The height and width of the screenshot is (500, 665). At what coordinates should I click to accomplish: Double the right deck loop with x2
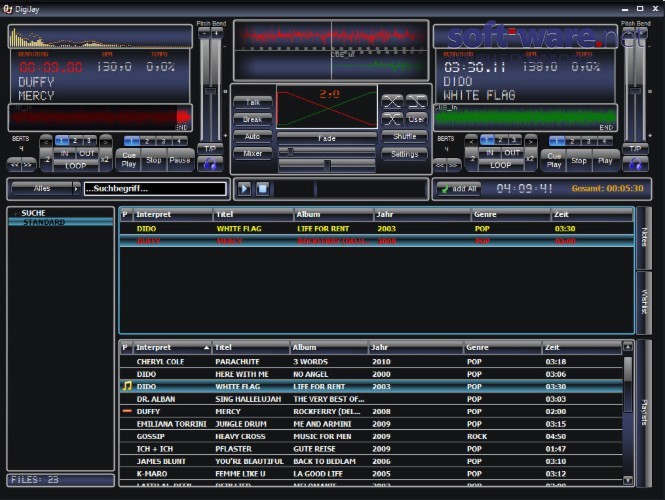click(530, 159)
